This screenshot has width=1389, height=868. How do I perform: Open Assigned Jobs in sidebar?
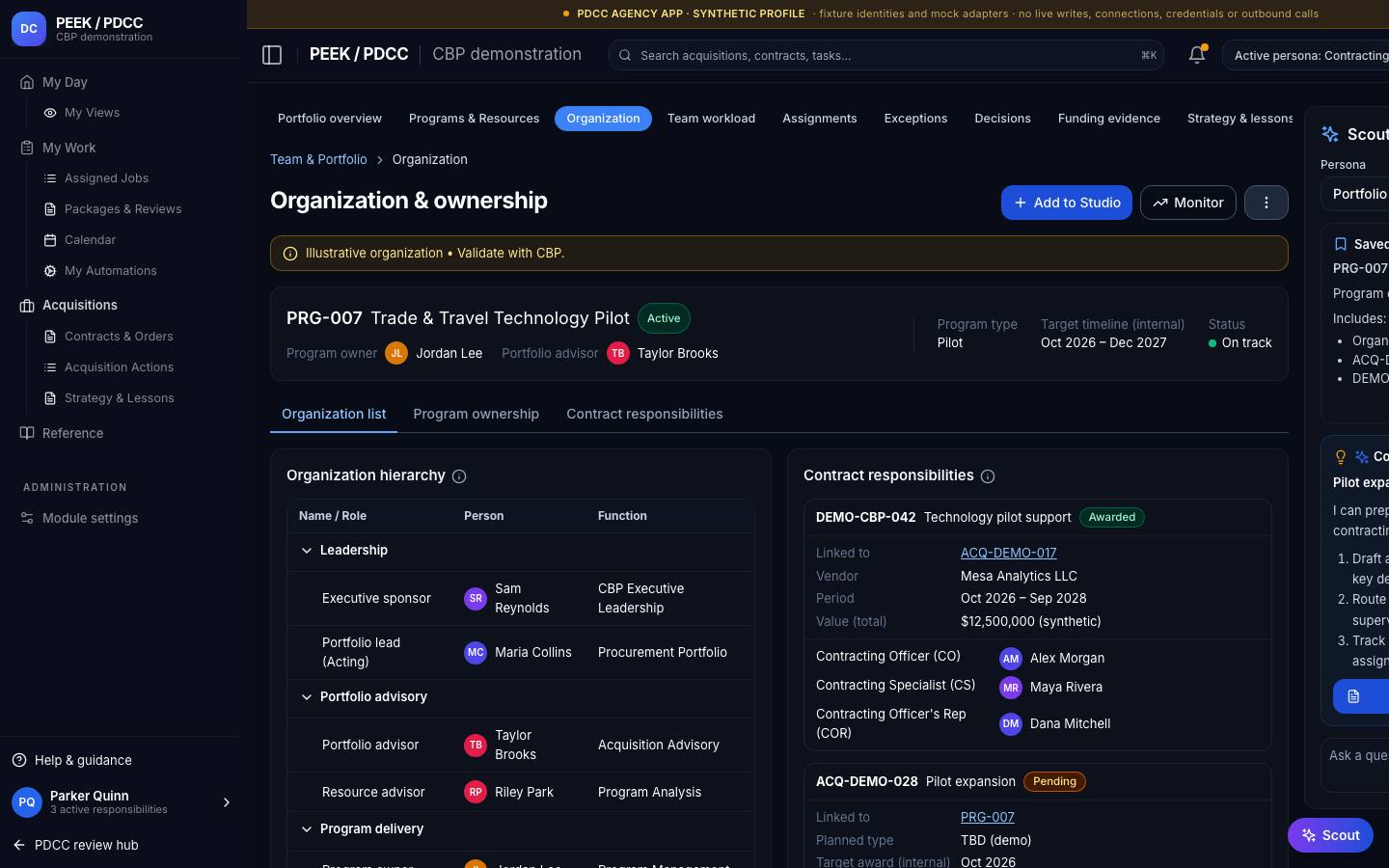coord(106,178)
